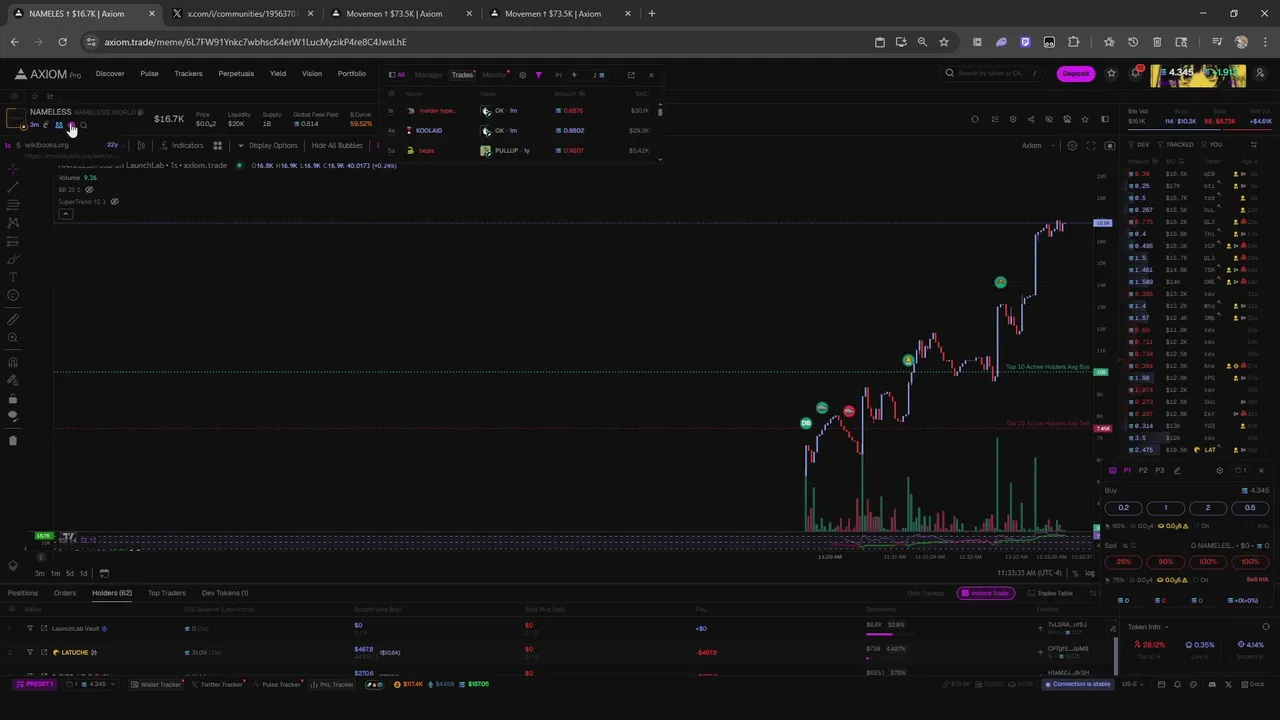The width and height of the screenshot is (1280, 720).
Task: Edit trade presets with pencil icon
Action: (1177, 471)
